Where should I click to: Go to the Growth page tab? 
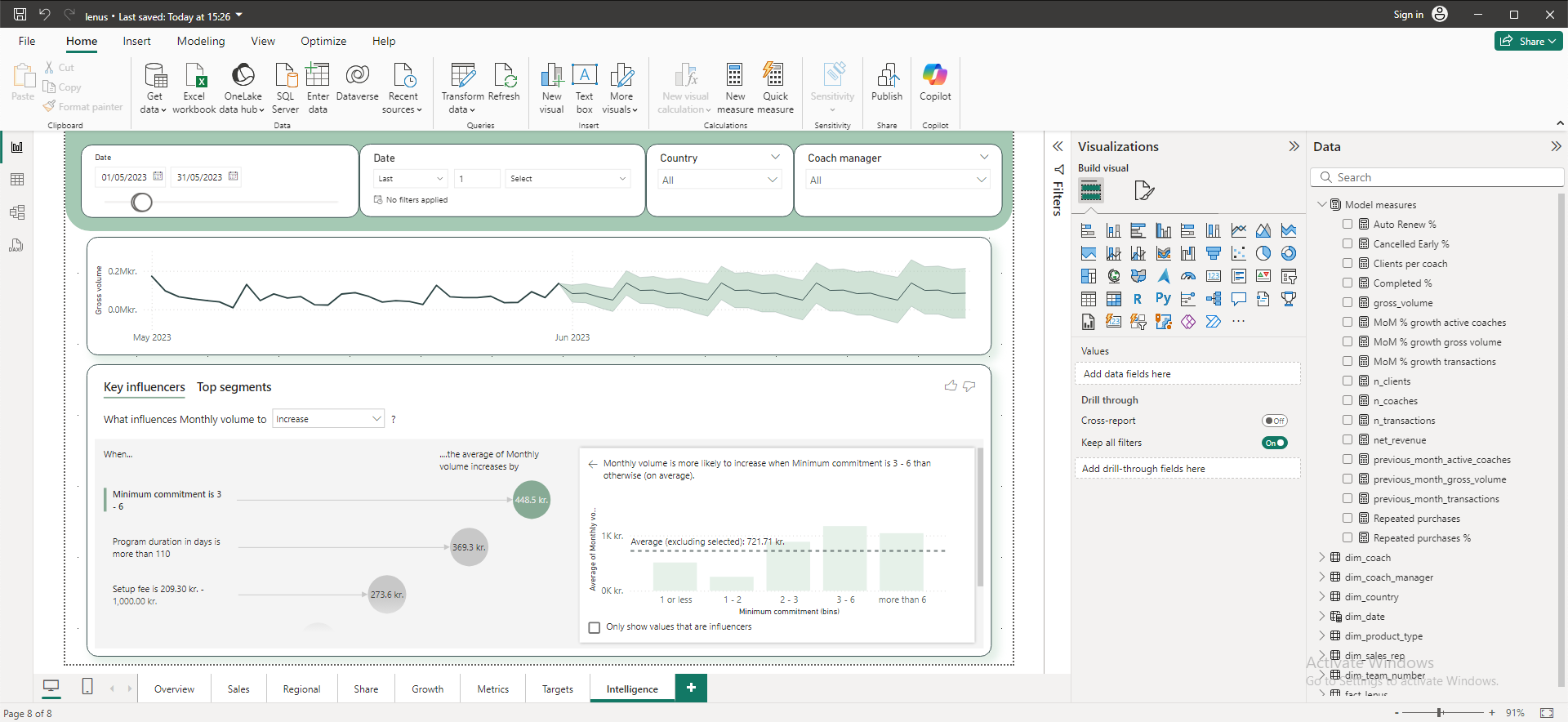(428, 689)
